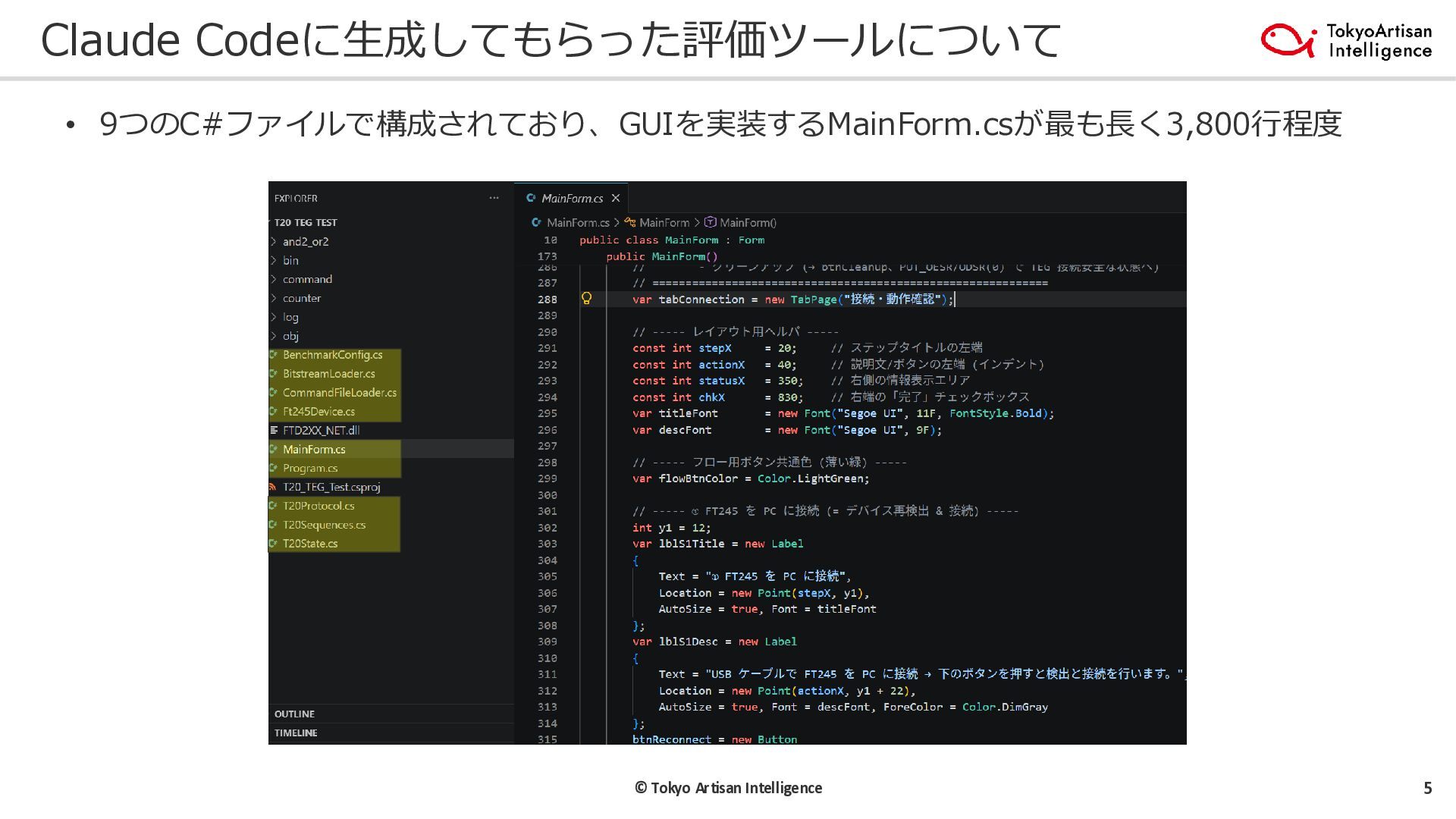
Task: Click btnReconnect on line 315
Action: (x=672, y=739)
